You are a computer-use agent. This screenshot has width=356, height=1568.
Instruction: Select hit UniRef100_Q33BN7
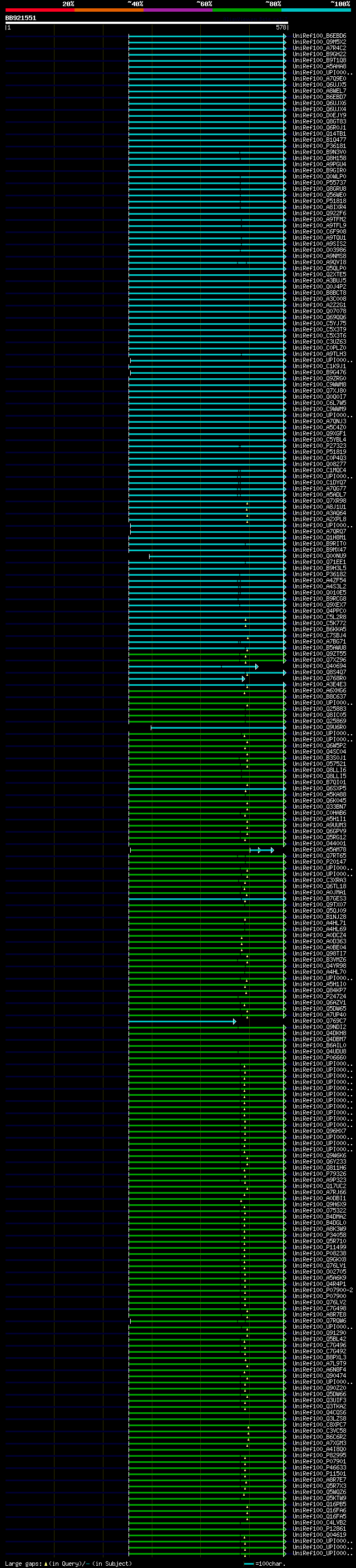(319, 807)
